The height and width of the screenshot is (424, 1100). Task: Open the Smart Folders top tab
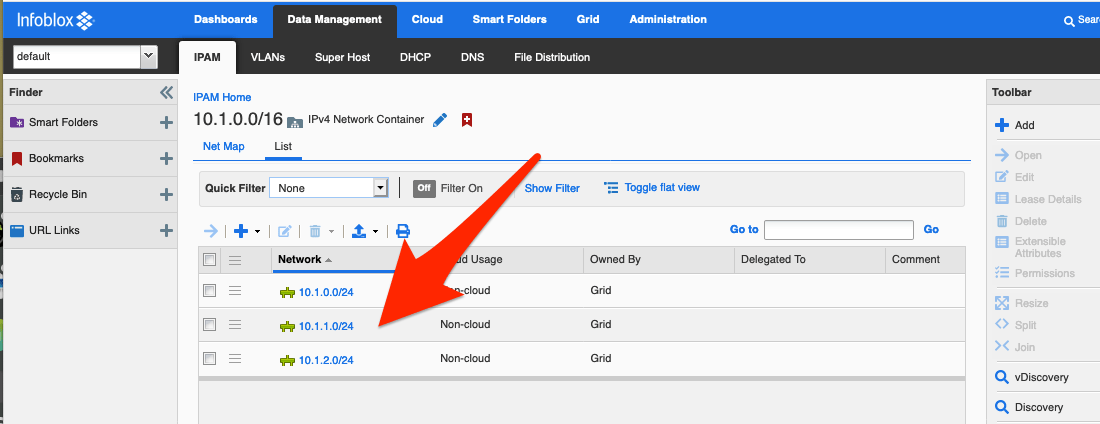click(x=509, y=20)
